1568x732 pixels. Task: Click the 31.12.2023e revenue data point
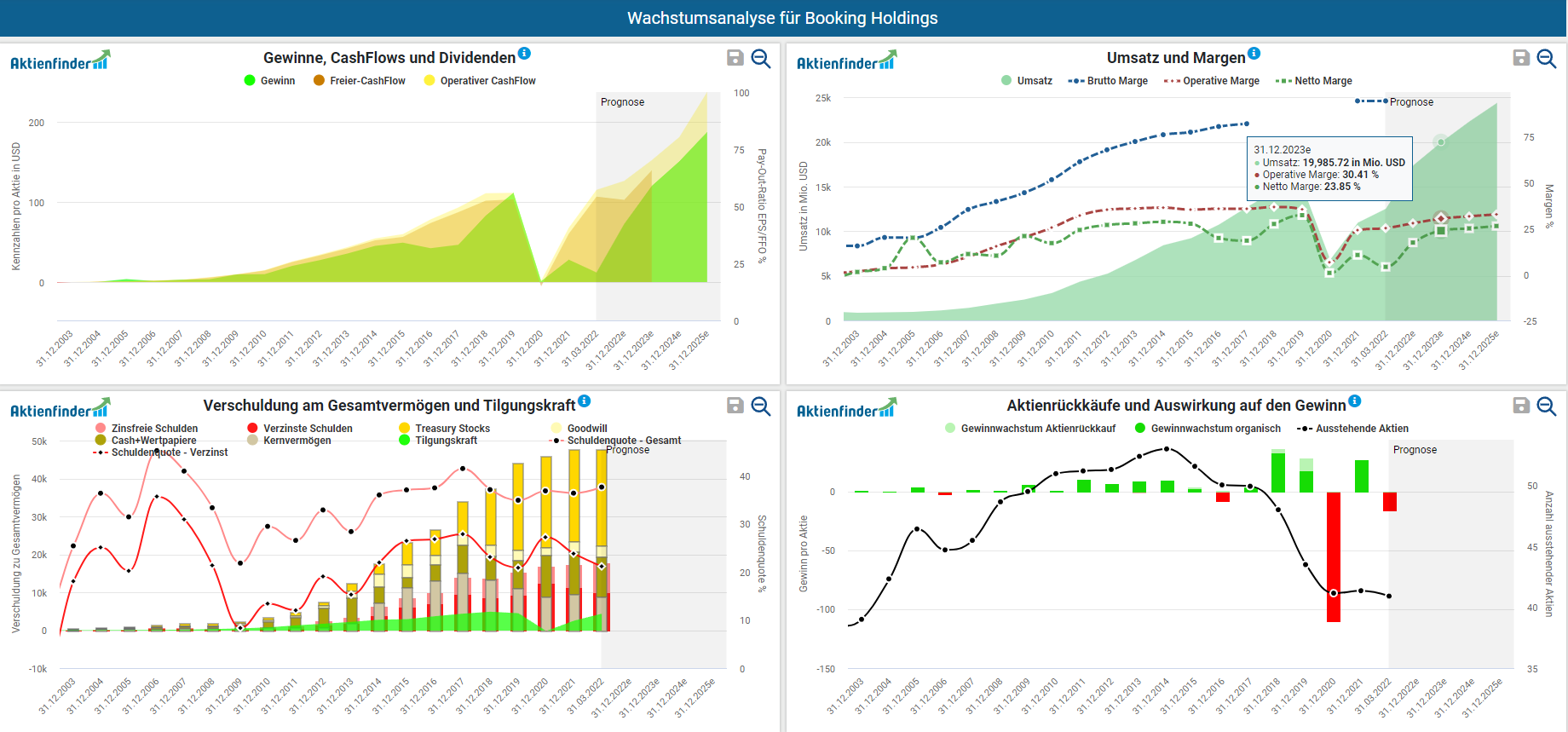pos(1440,141)
